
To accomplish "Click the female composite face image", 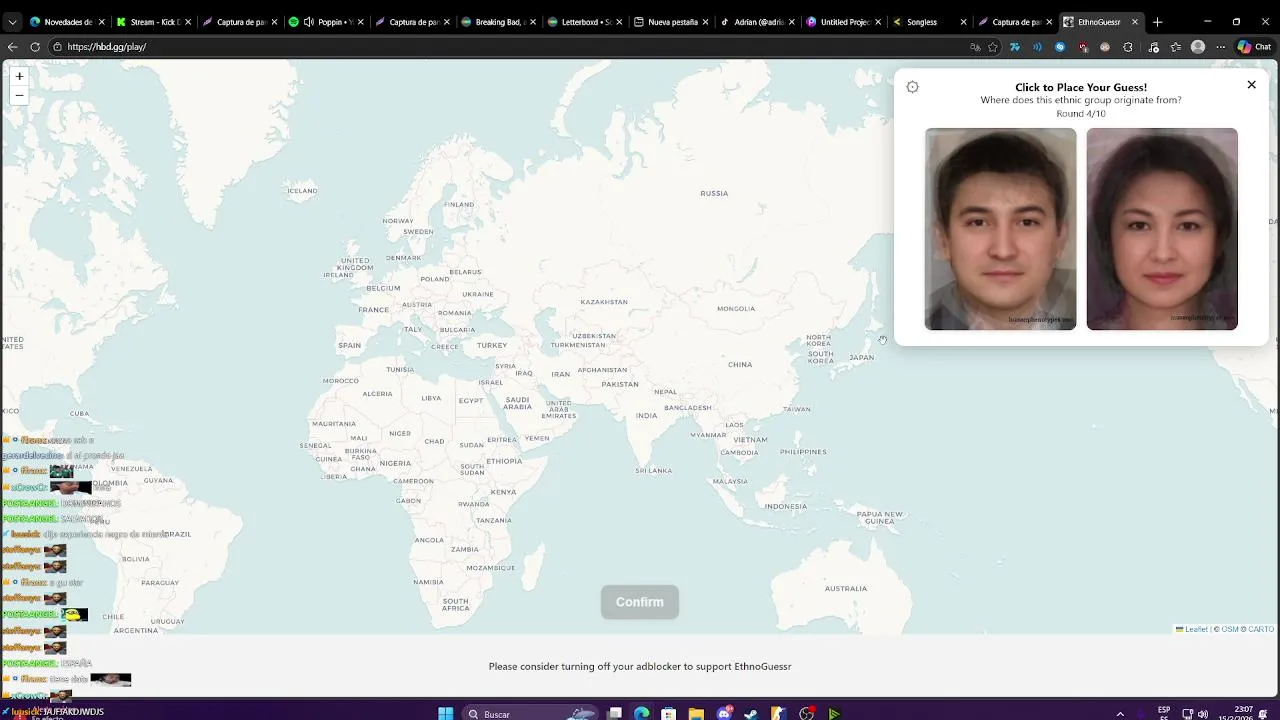I will 1162,229.
